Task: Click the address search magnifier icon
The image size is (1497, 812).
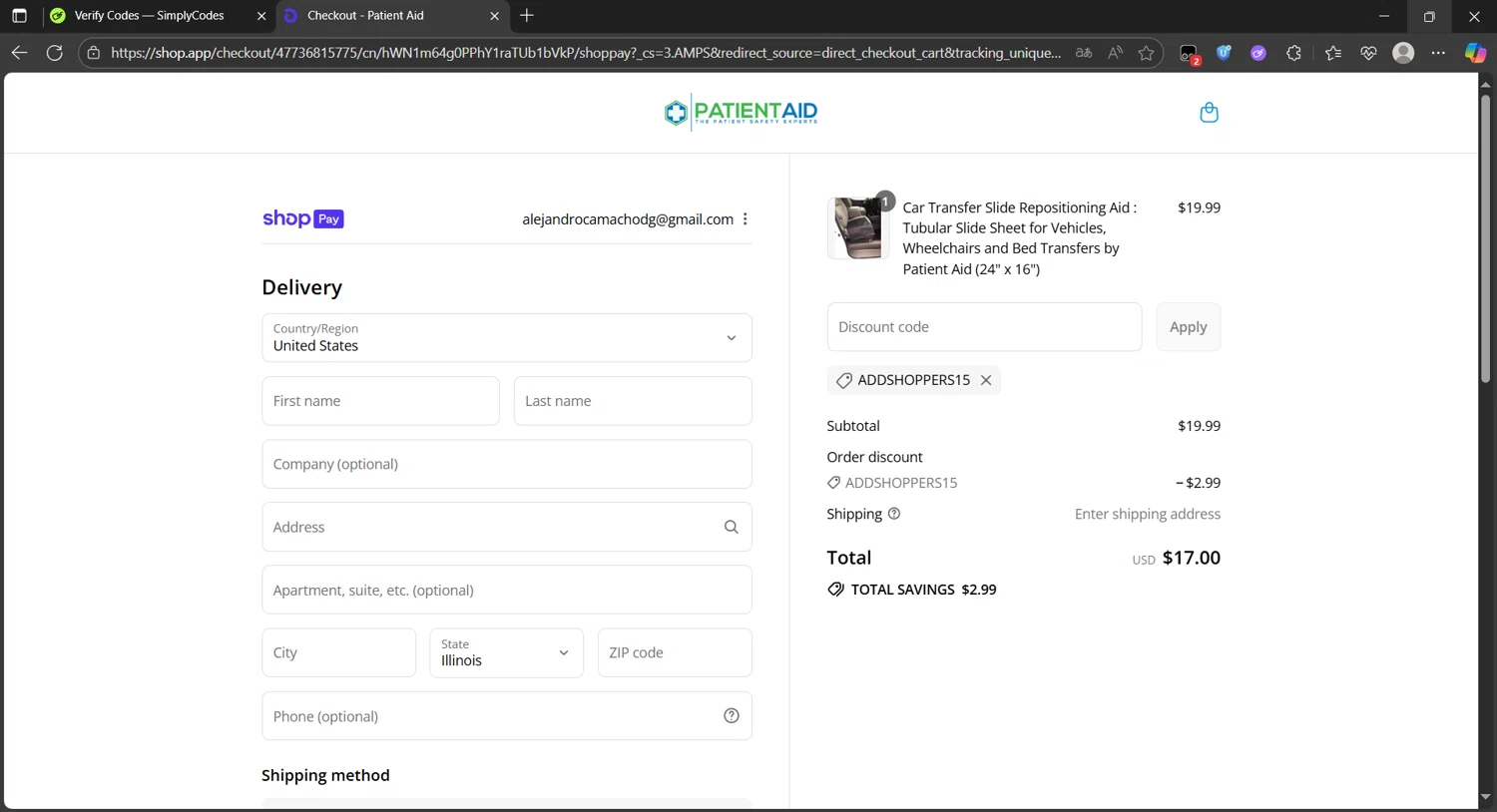Action: (x=731, y=527)
